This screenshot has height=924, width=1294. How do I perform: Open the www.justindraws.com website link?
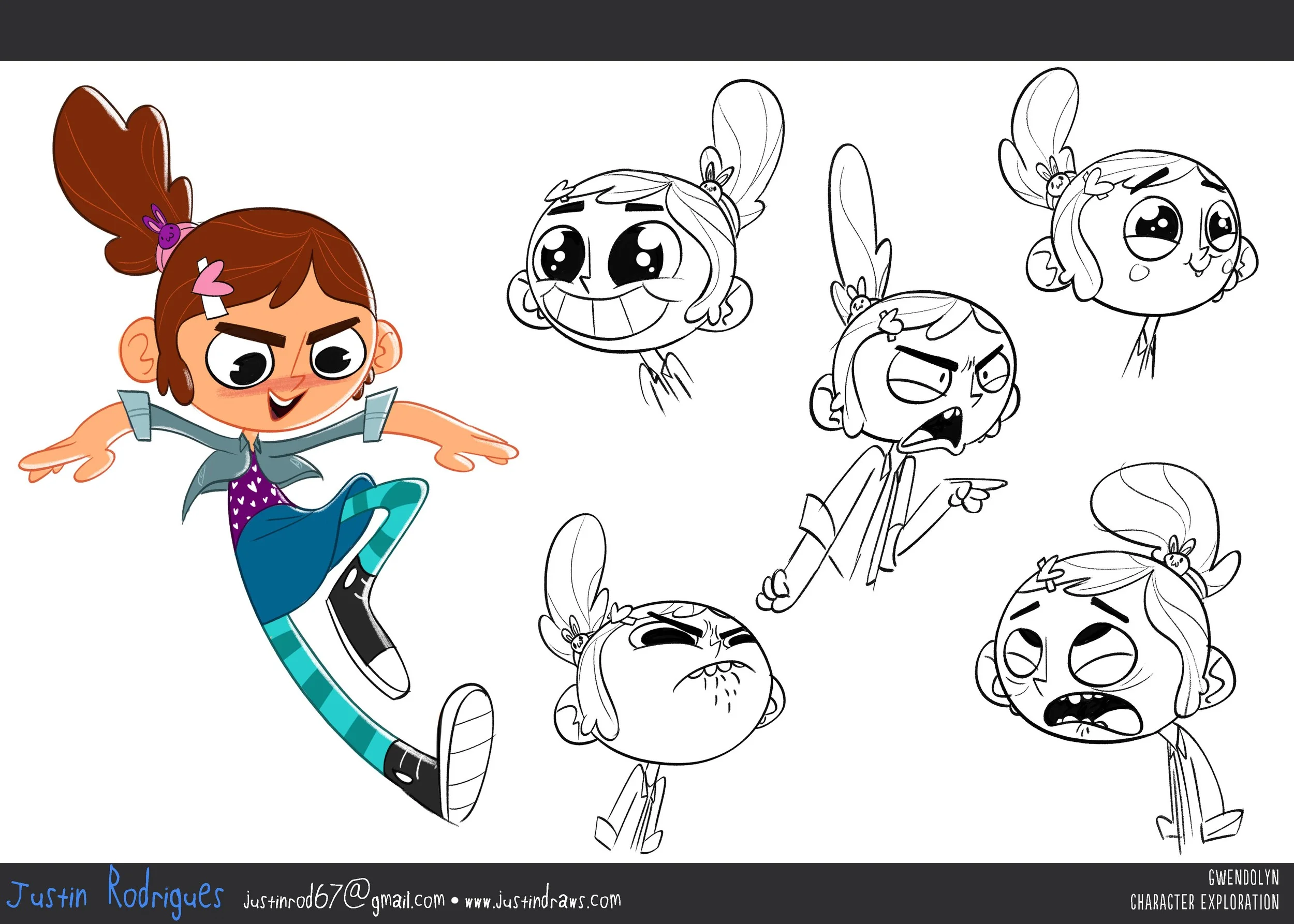(x=542, y=901)
